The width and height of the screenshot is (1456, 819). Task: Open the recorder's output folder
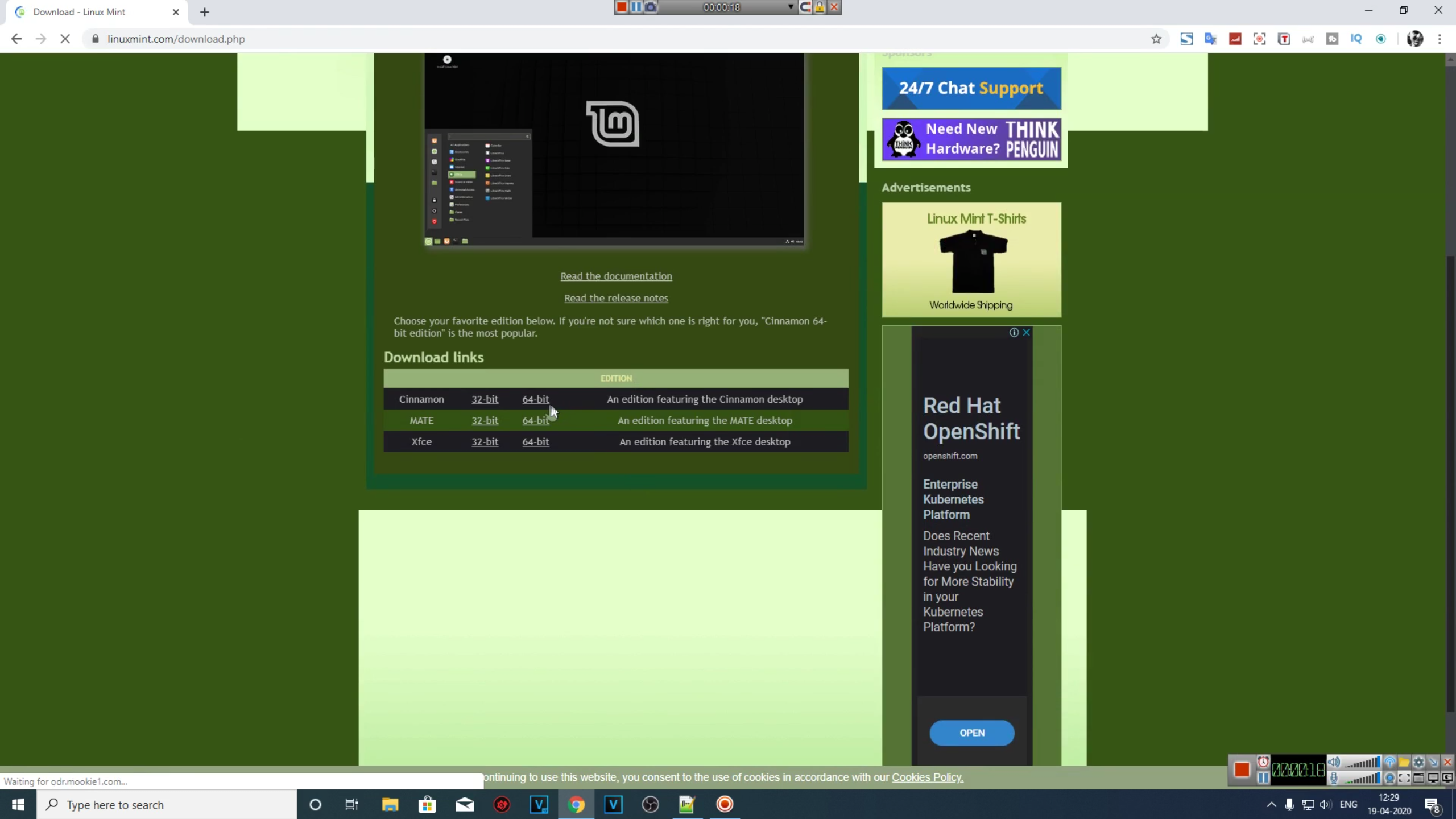pyautogui.click(x=1405, y=762)
